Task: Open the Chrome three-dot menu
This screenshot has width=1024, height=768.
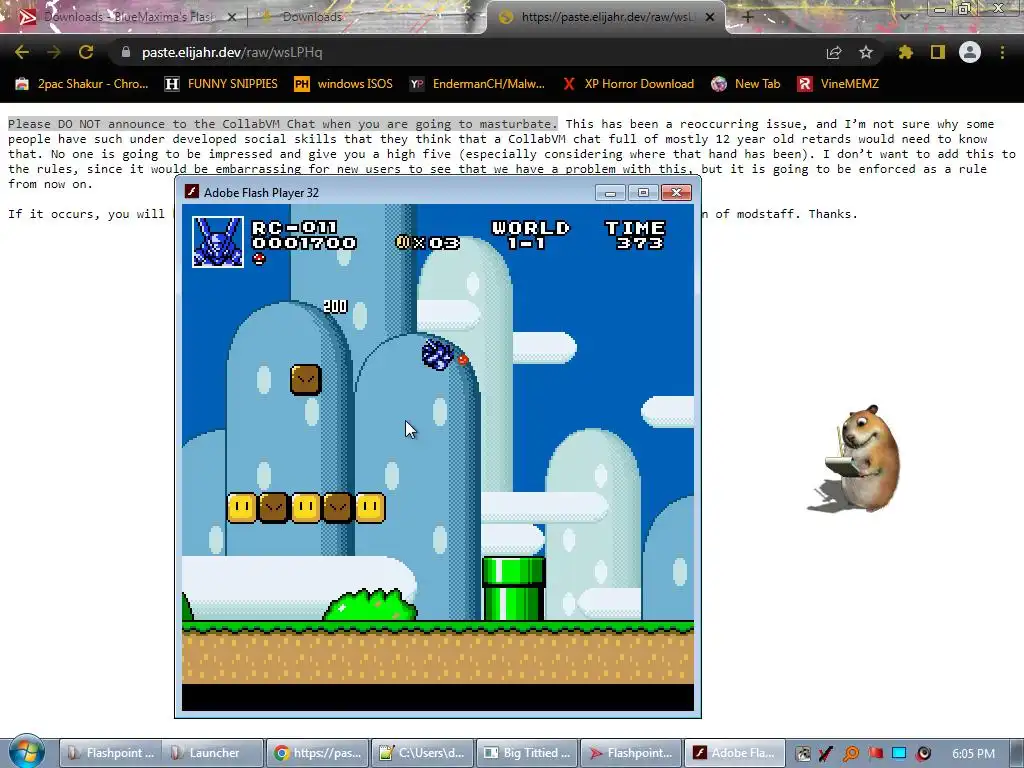Action: click(1002, 52)
